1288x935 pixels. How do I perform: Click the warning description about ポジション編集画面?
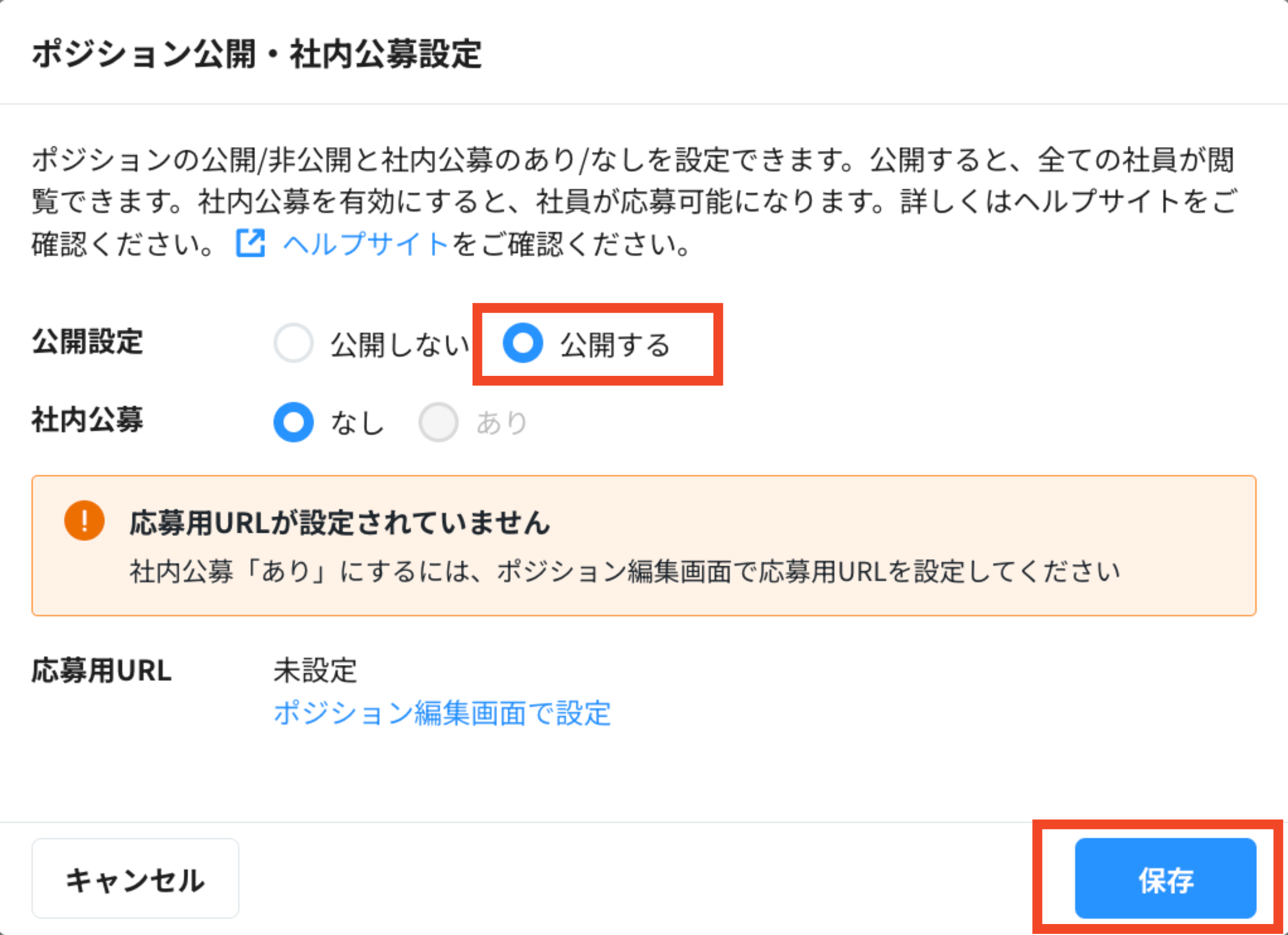(625, 571)
